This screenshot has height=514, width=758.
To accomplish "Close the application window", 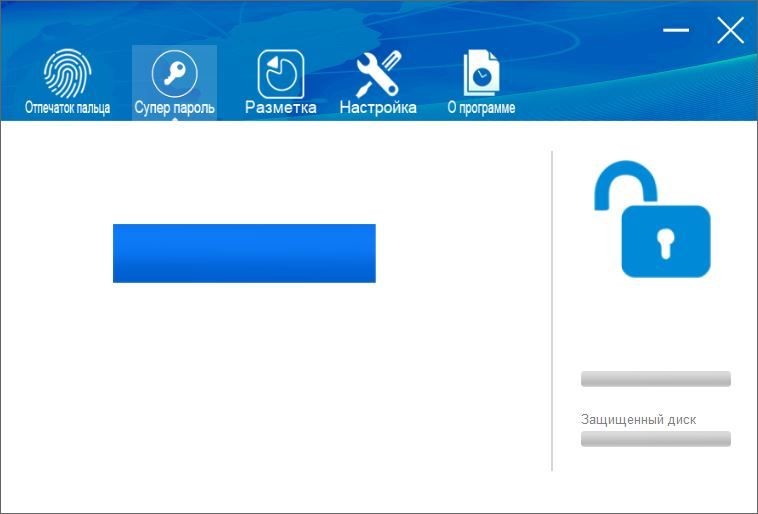I will point(730,30).
